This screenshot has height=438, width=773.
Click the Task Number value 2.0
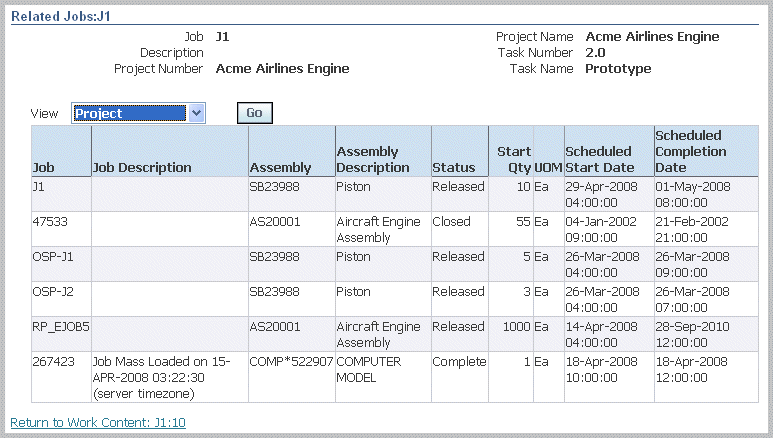[595, 53]
